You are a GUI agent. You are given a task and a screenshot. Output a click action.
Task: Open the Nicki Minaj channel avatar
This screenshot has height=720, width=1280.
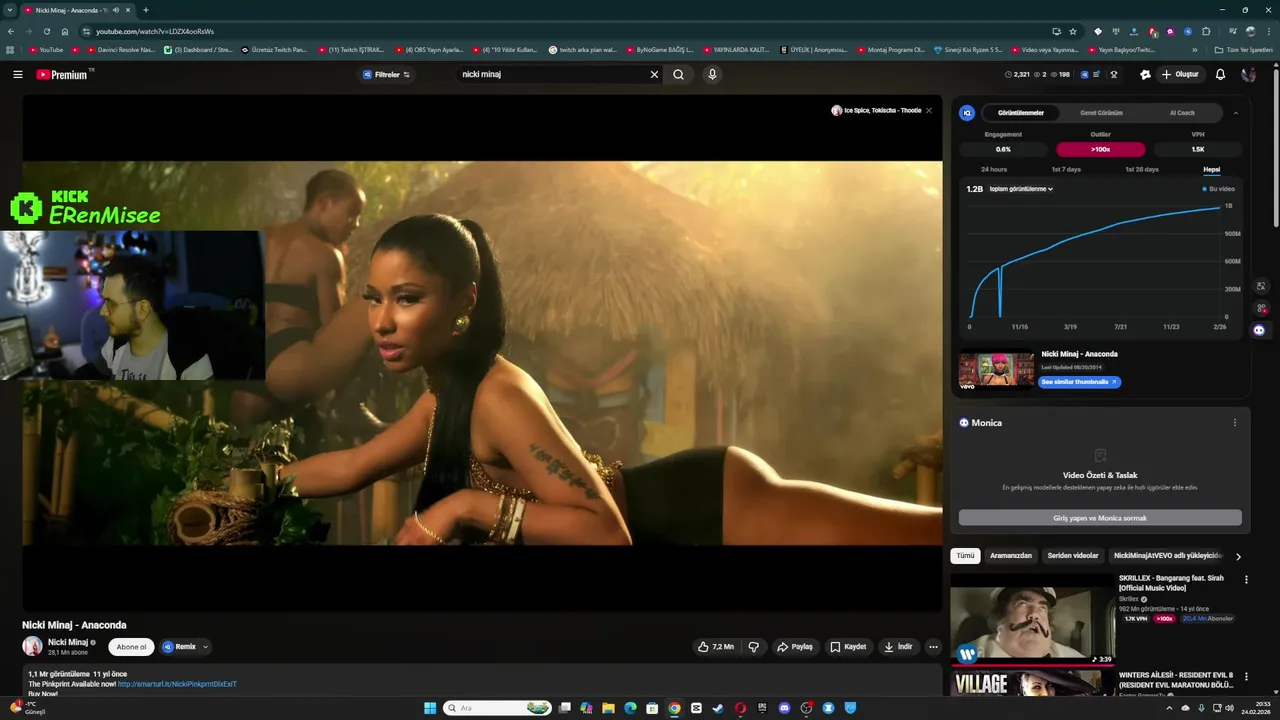[x=33, y=646]
